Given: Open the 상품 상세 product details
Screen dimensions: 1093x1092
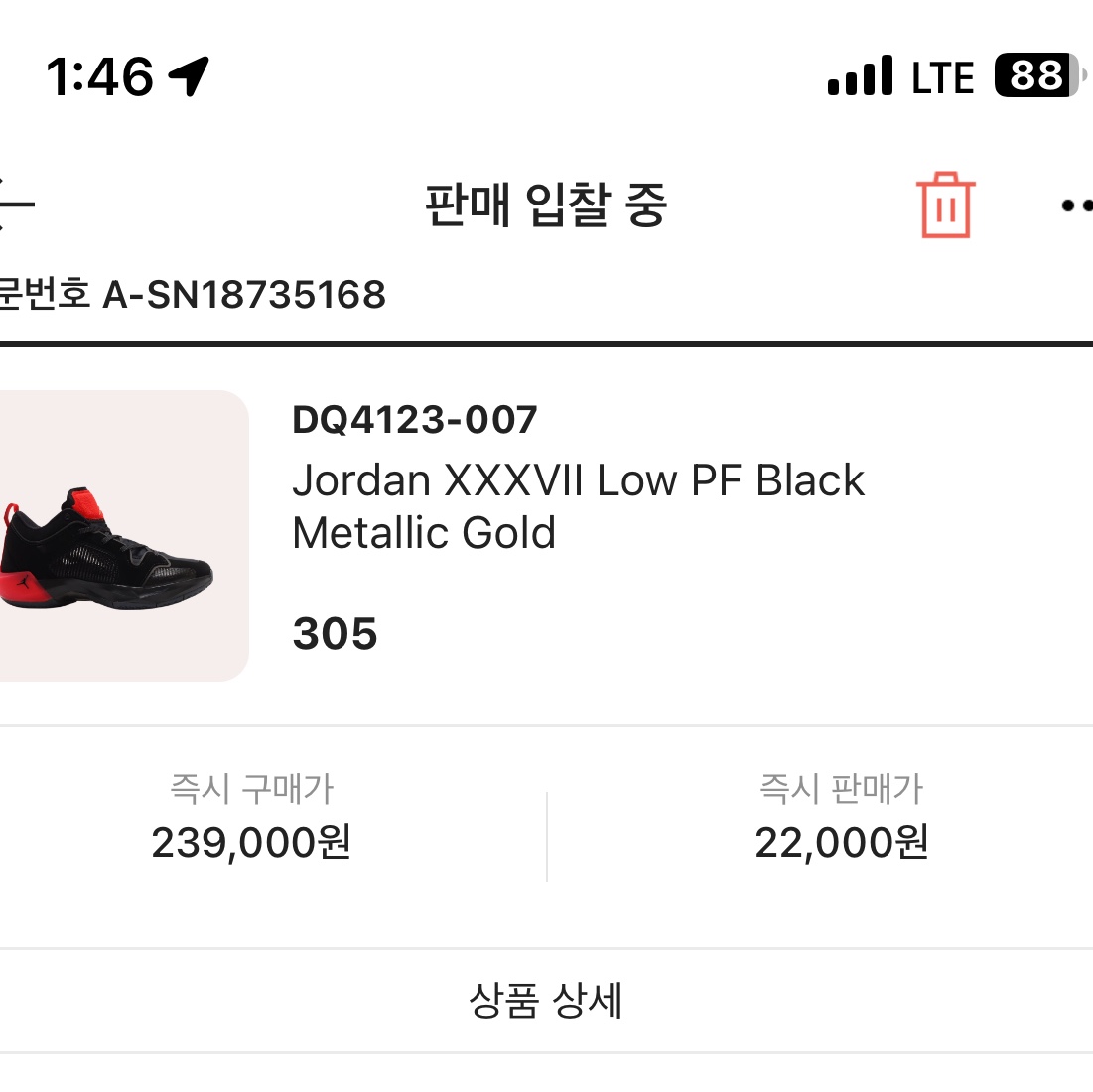Looking at the screenshot, I should point(546,1001).
